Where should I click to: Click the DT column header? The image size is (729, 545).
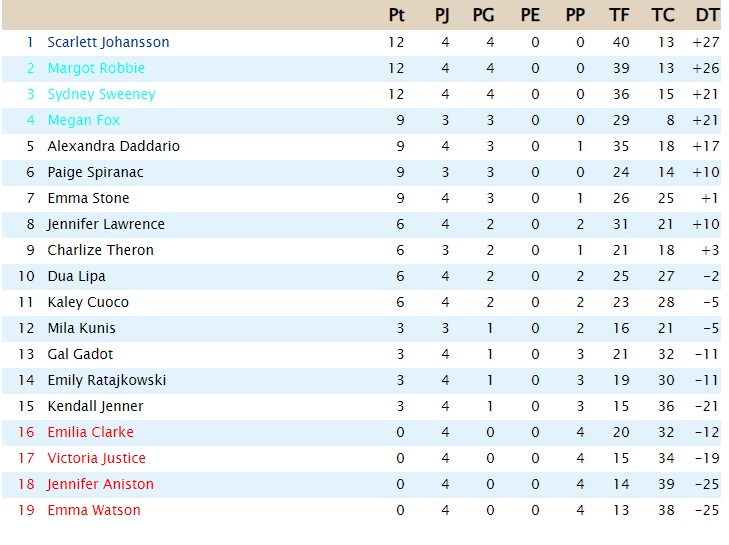[707, 15]
